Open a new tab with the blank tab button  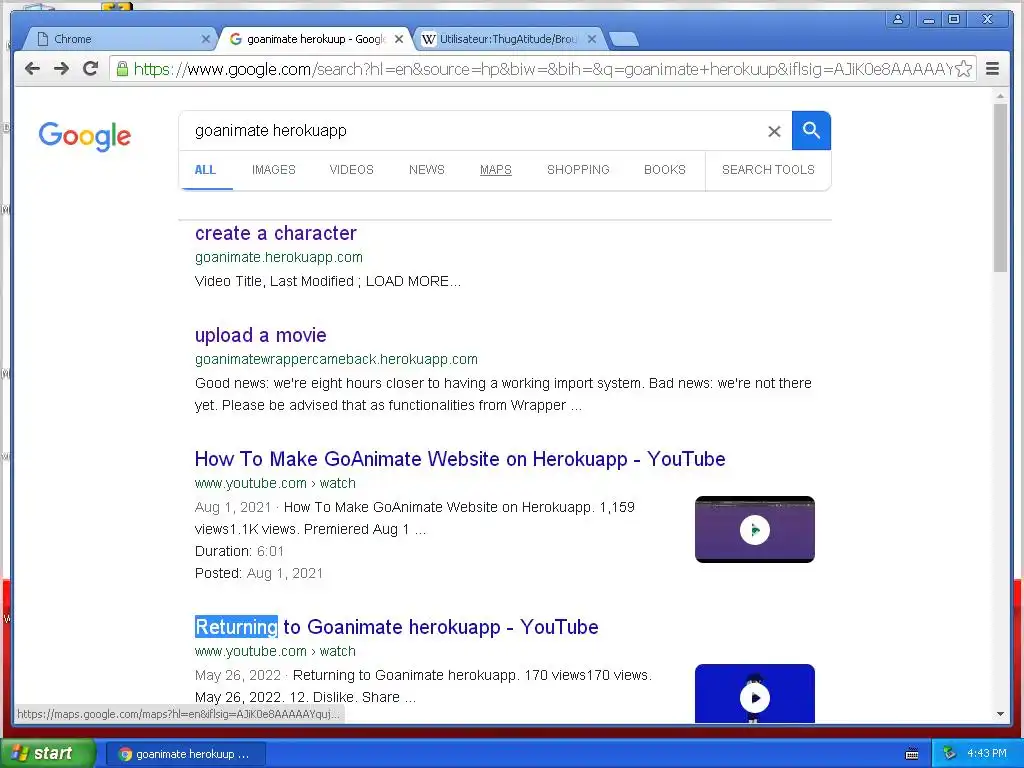click(624, 39)
